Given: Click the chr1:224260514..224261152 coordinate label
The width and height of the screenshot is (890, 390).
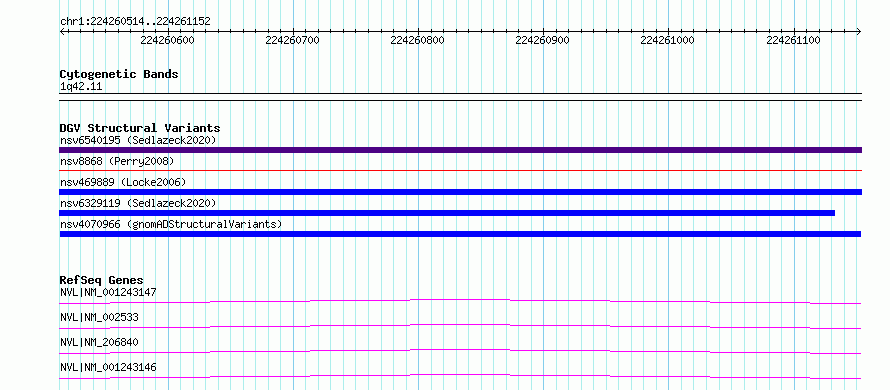Looking at the screenshot, I should (135, 22).
